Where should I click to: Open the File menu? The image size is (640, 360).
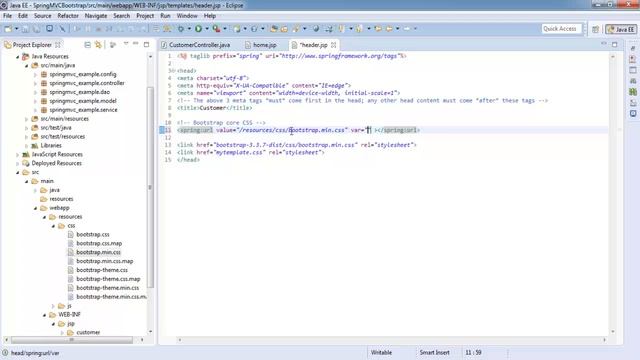click(7, 16)
